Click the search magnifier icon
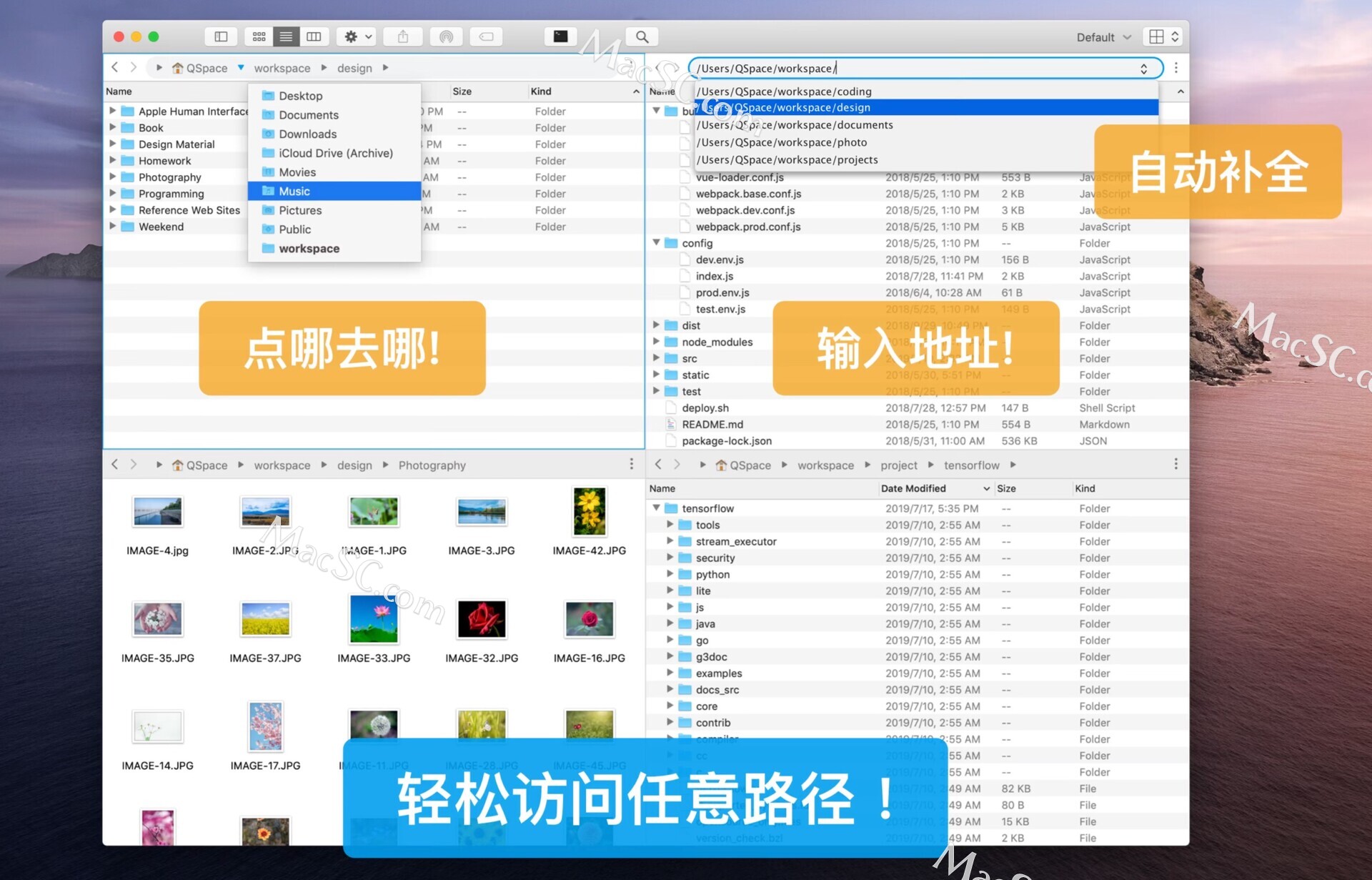 (x=642, y=36)
